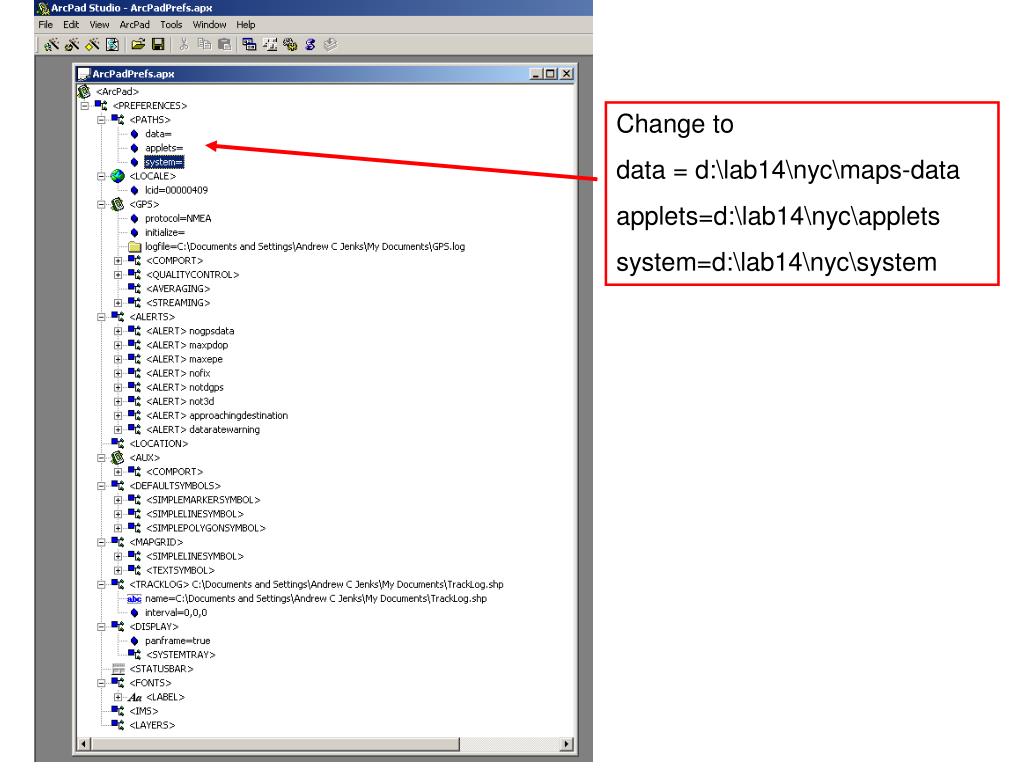
Task: Select the highlighted system= attribute
Action: pos(164,162)
